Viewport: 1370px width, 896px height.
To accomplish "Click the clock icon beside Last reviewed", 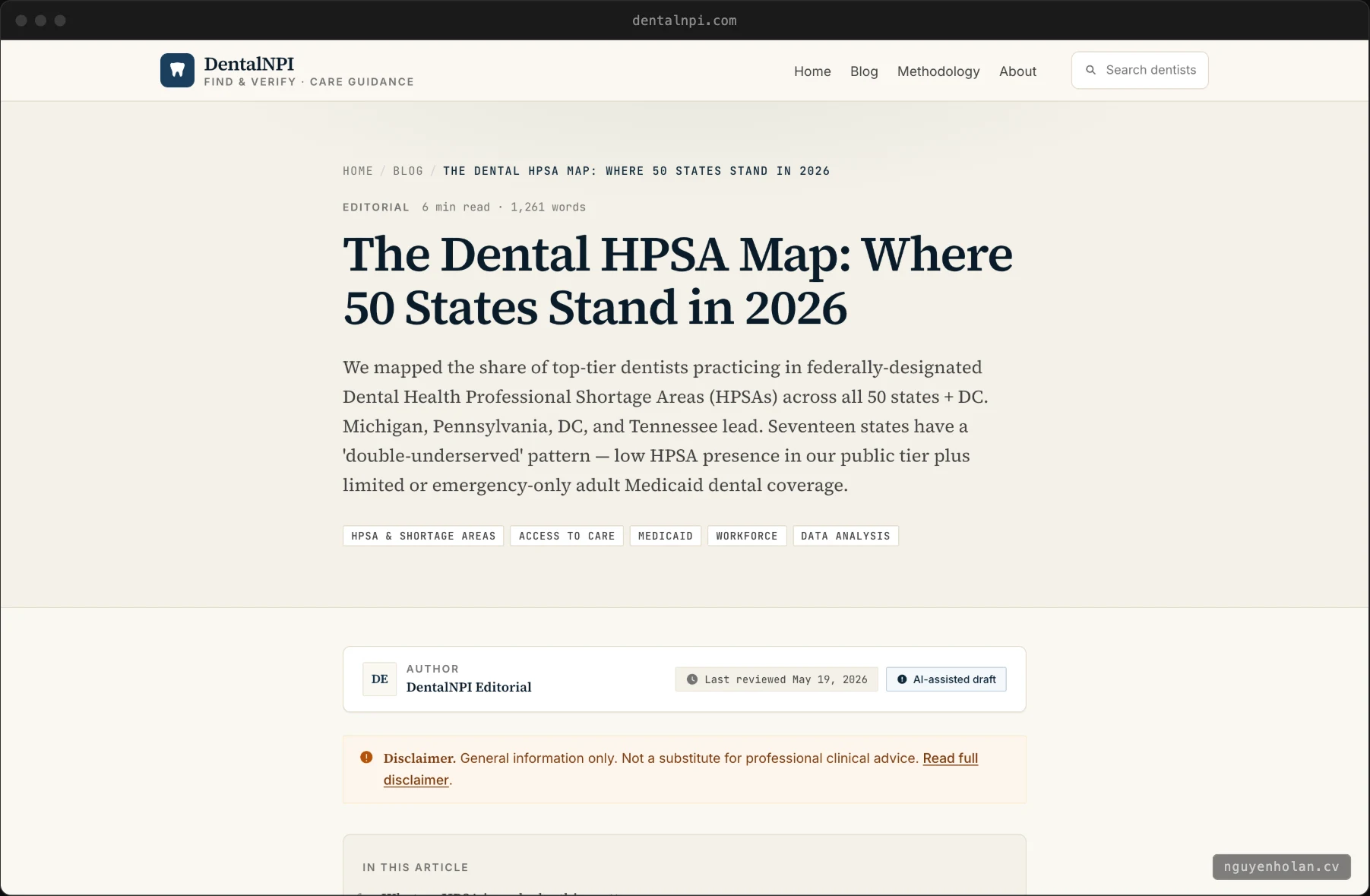I will tap(692, 679).
